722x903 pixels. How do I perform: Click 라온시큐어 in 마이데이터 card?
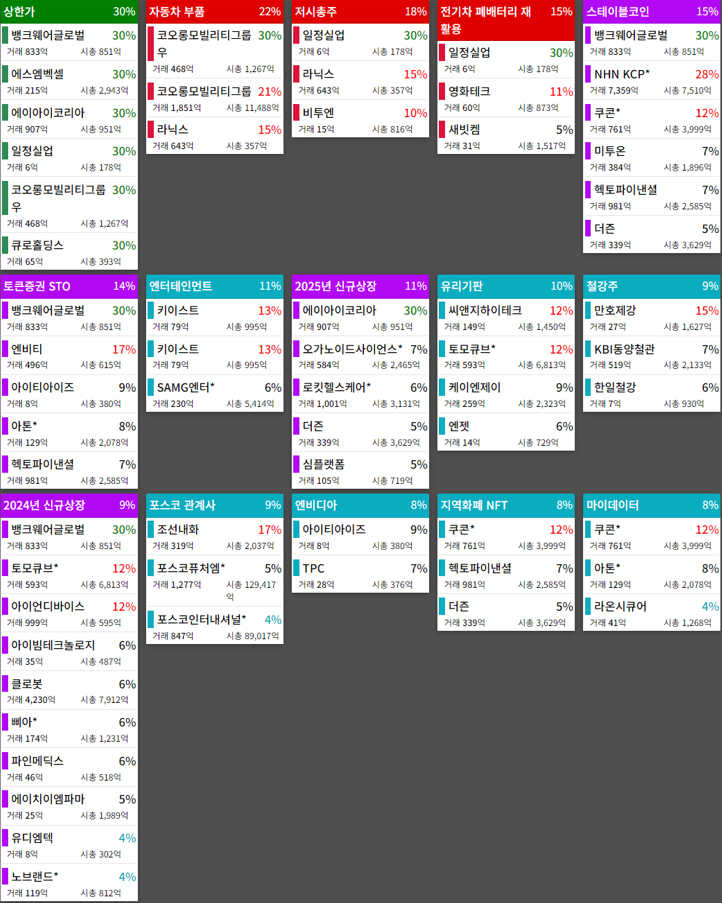(x=652, y=613)
